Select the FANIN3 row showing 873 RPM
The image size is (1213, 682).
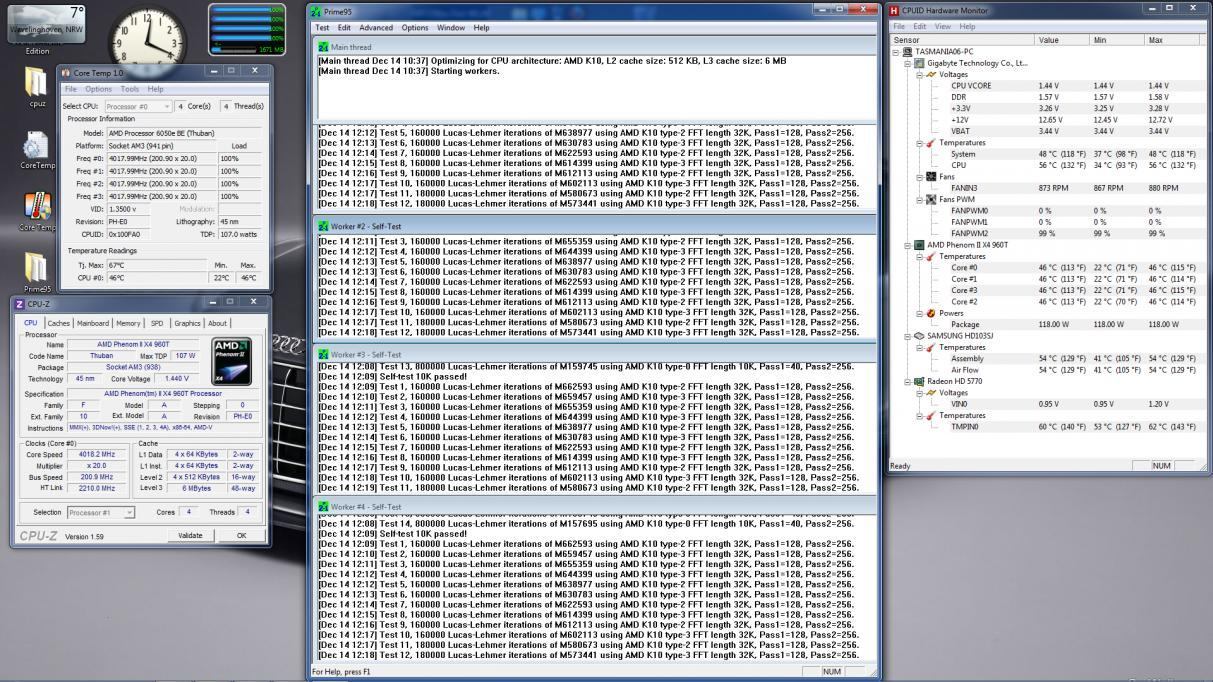coord(1046,188)
